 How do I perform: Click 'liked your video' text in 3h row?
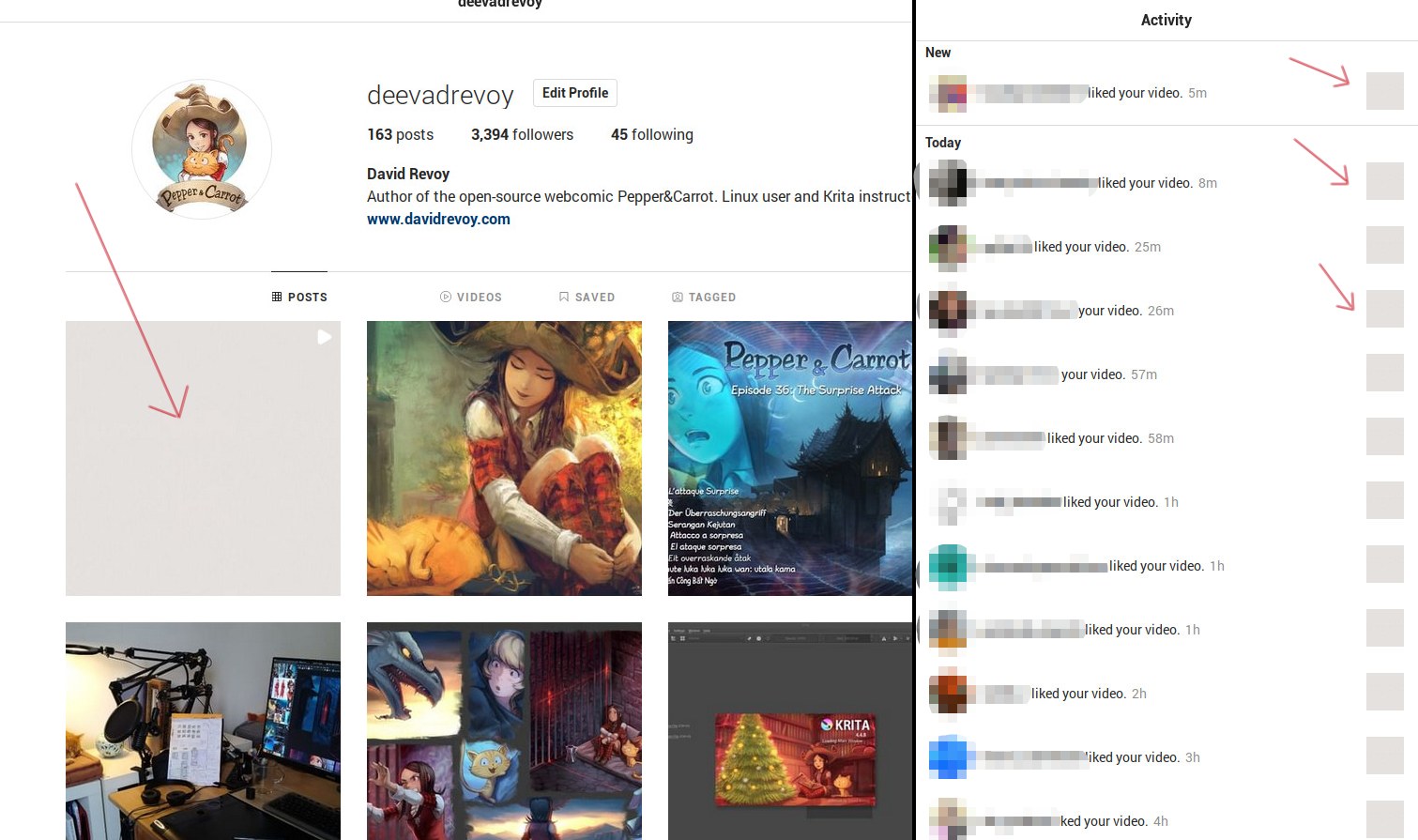pos(1134,757)
